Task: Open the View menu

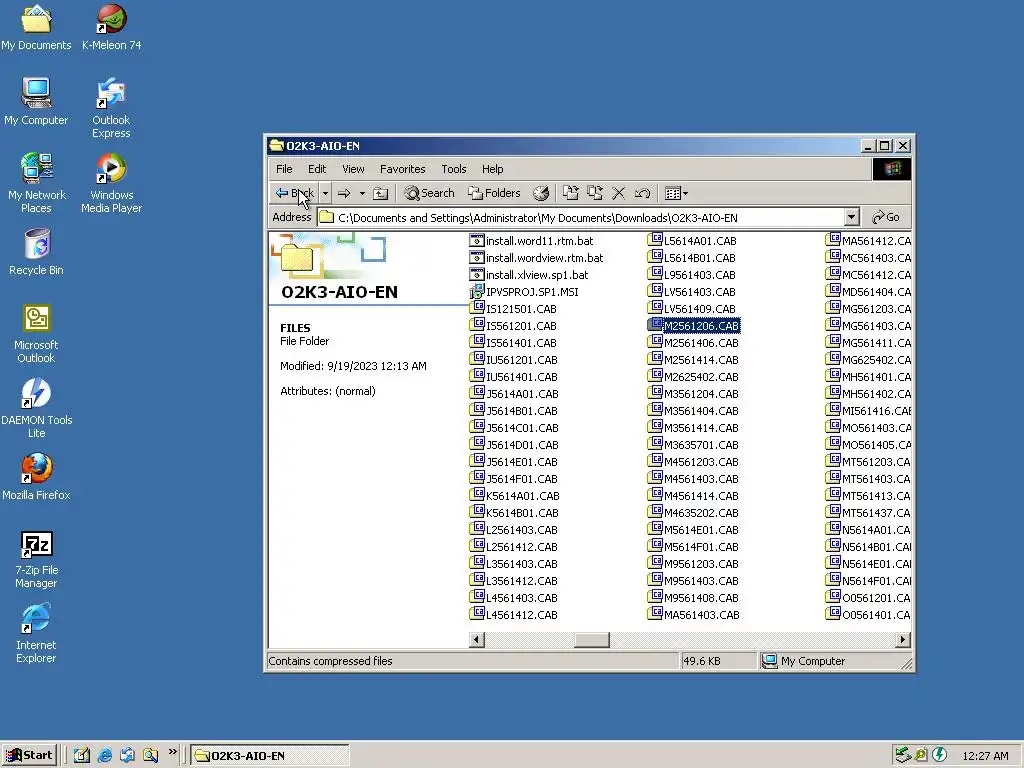Action: coord(353,168)
